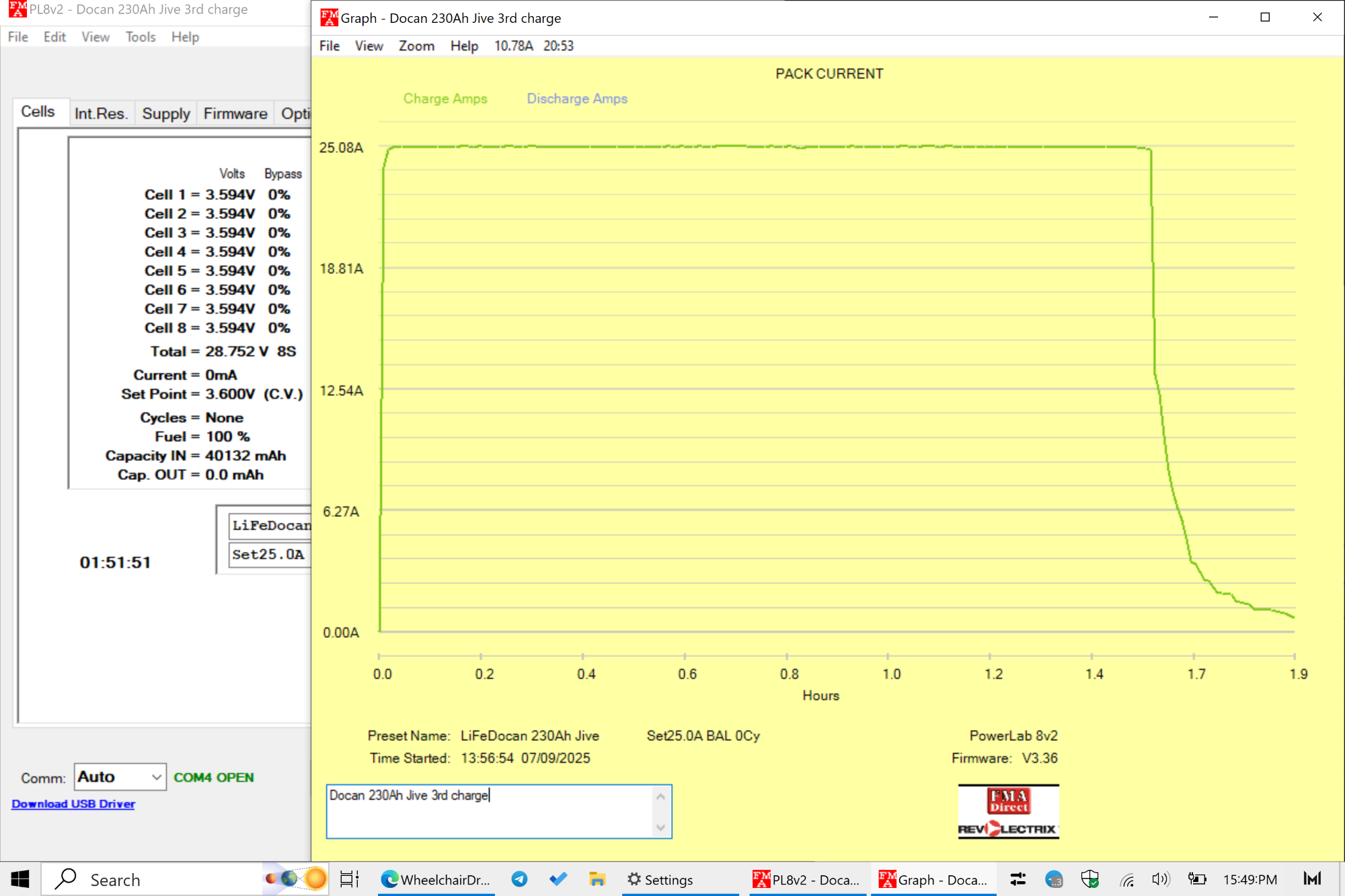
Task: Switch to the Int.Res. tab
Action: pyautogui.click(x=101, y=114)
